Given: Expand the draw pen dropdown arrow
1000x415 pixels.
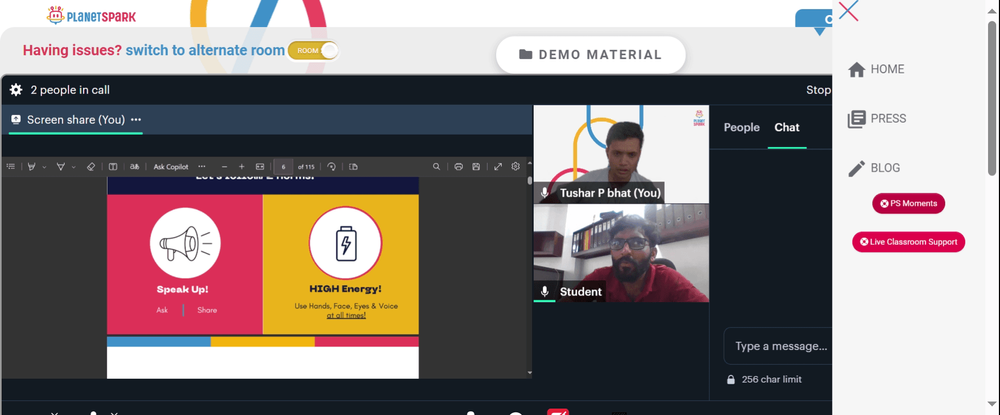Looking at the screenshot, I should pyautogui.click(x=73, y=167).
